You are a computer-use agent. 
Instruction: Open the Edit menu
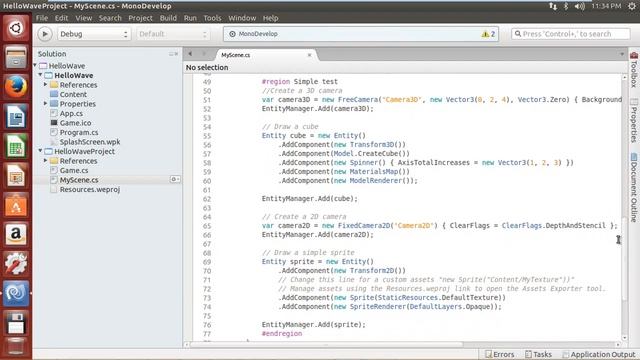61,18
